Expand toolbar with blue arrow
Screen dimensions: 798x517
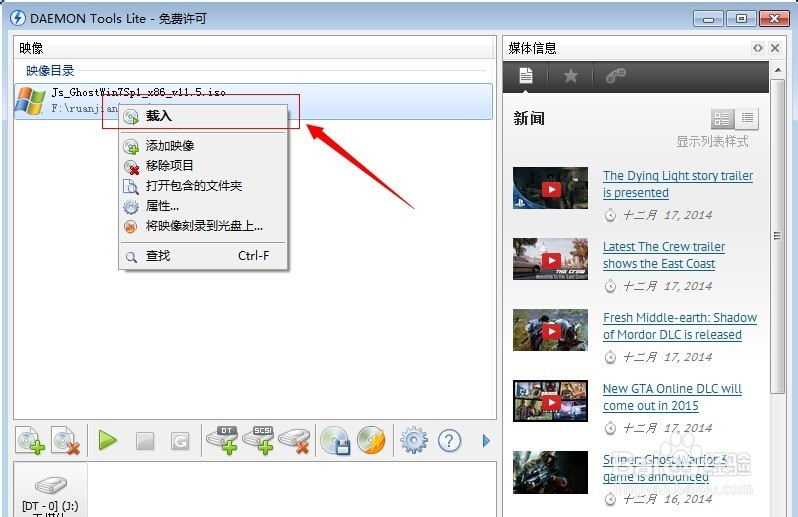[486, 441]
